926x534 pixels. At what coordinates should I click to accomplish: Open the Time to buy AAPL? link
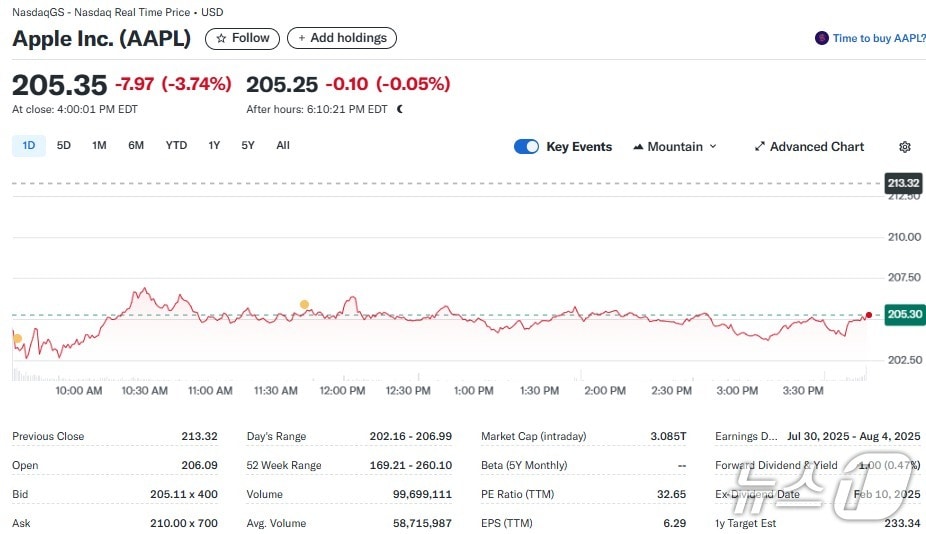pos(879,38)
